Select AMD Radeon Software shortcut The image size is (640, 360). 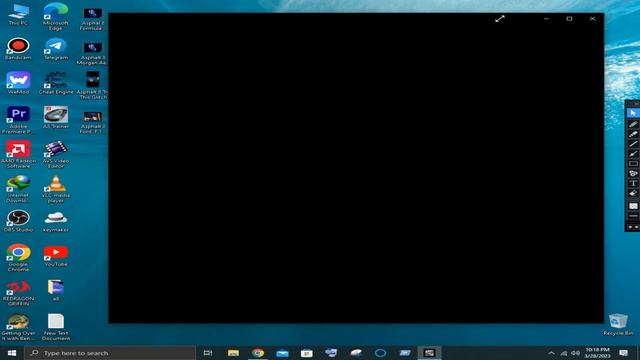tap(18, 154)
